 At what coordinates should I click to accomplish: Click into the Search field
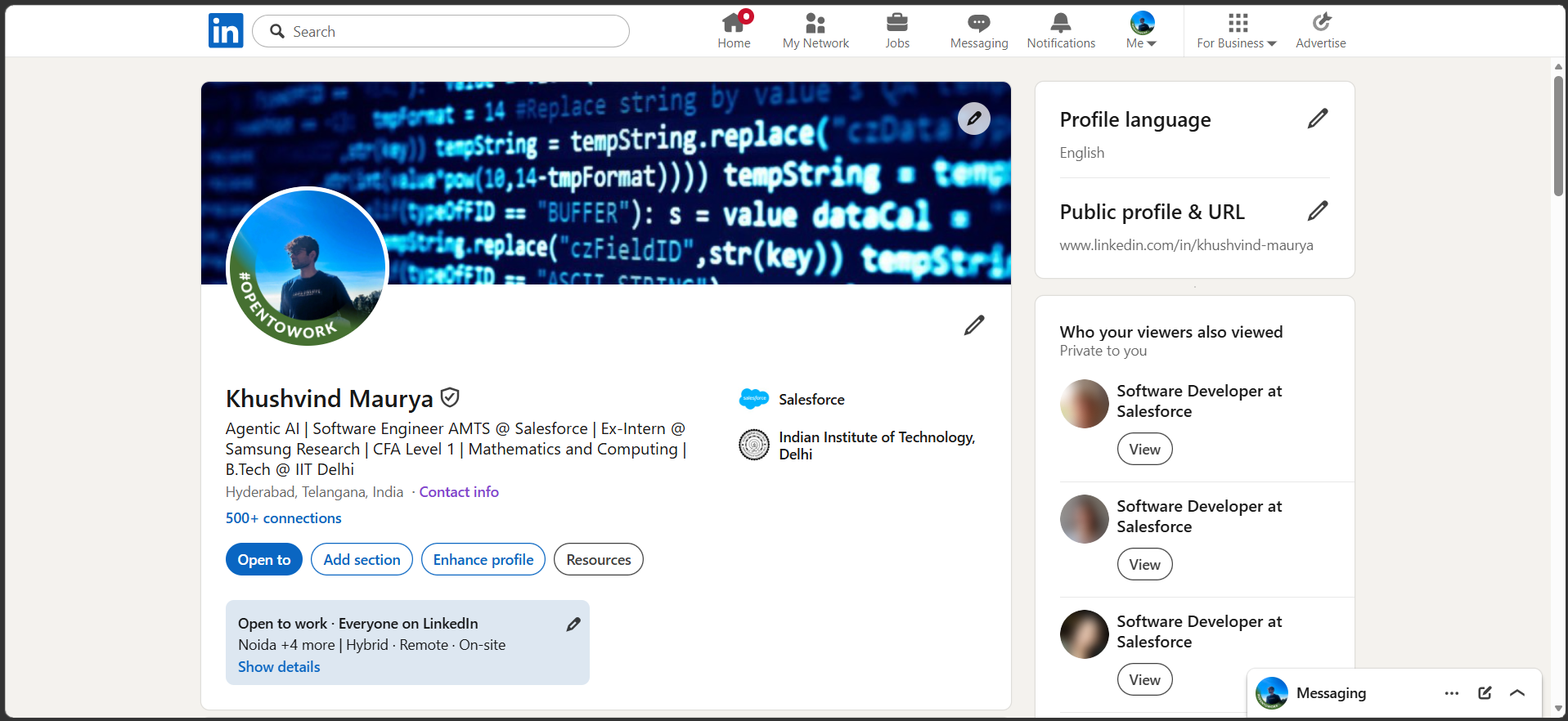click(441, 31)
